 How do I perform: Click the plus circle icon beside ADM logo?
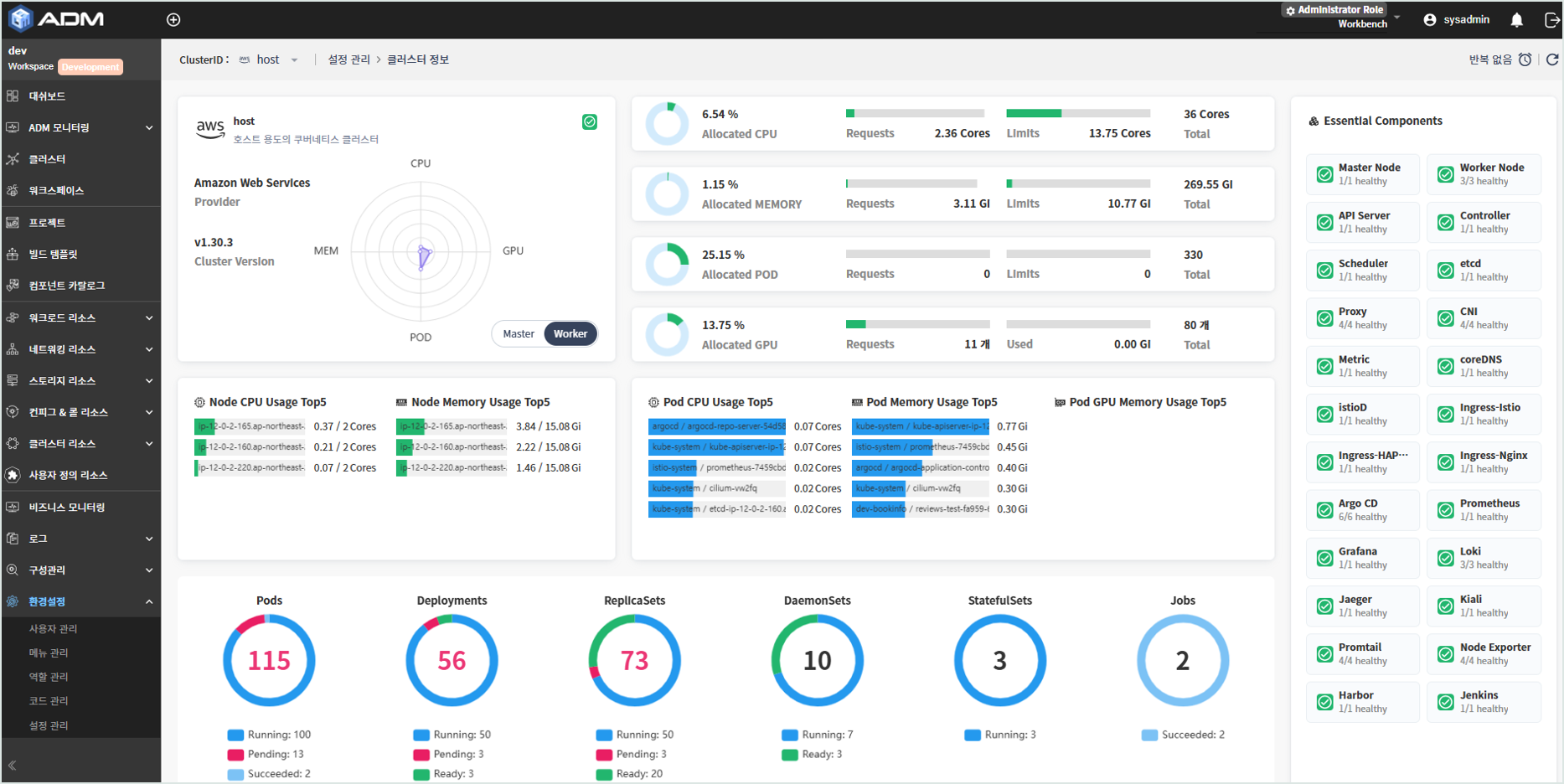click(x=173, y=19)
